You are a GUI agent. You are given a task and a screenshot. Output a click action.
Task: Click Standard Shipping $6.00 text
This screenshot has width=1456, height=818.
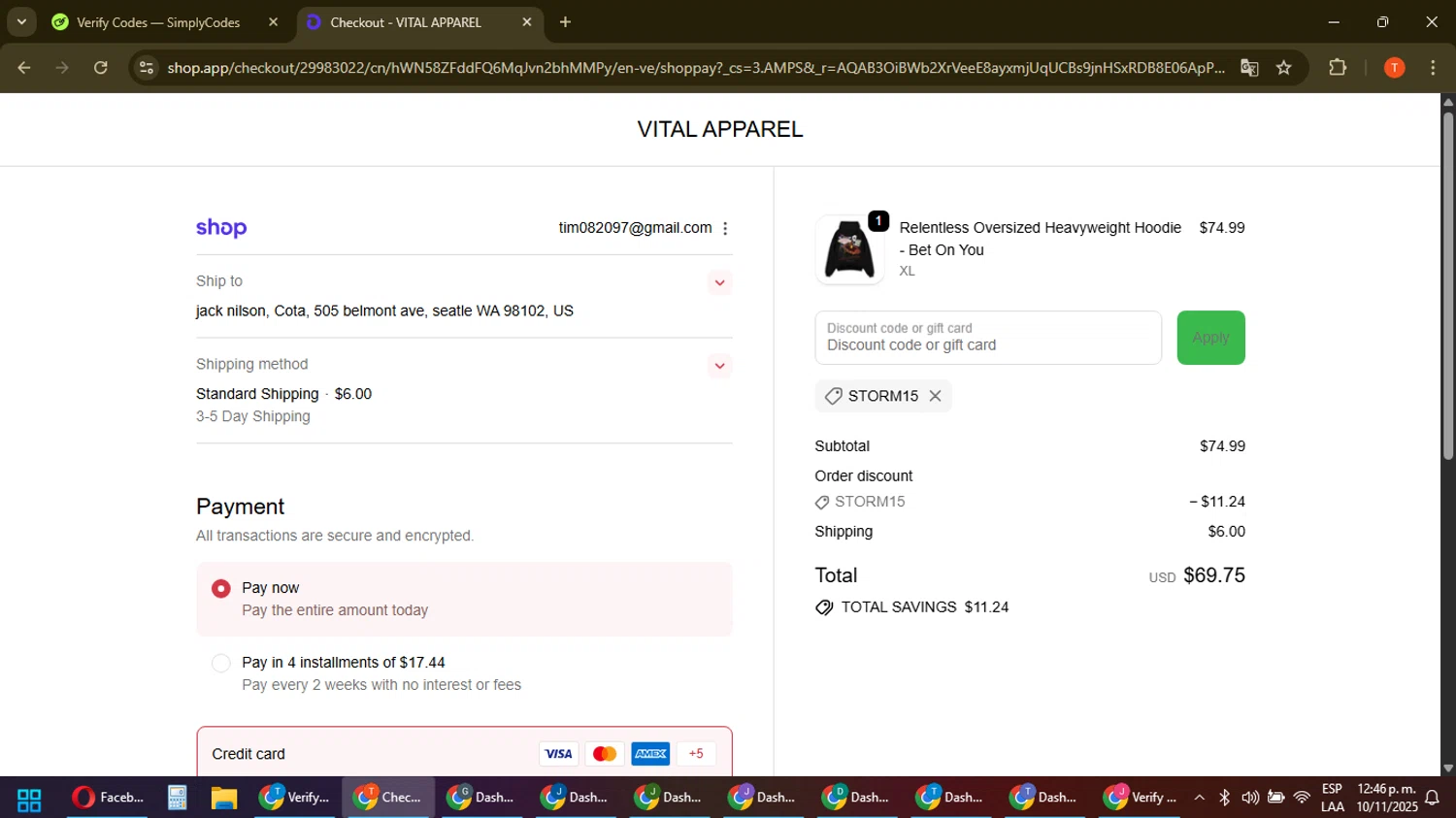[x=283, y=394]
